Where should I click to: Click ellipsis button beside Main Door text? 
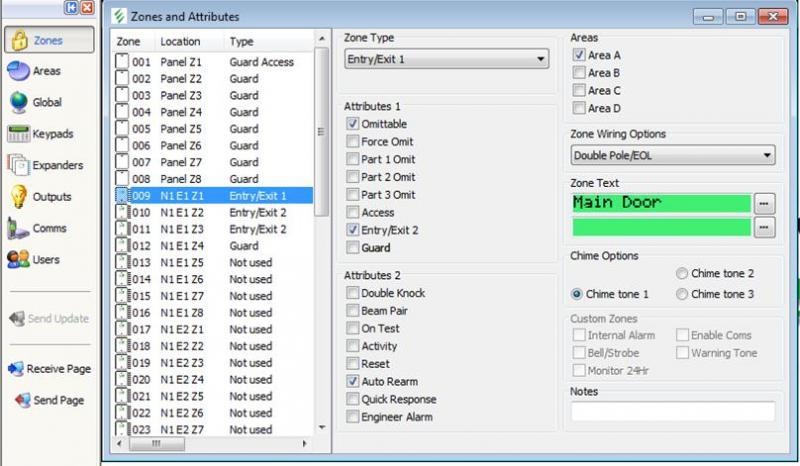763,203
